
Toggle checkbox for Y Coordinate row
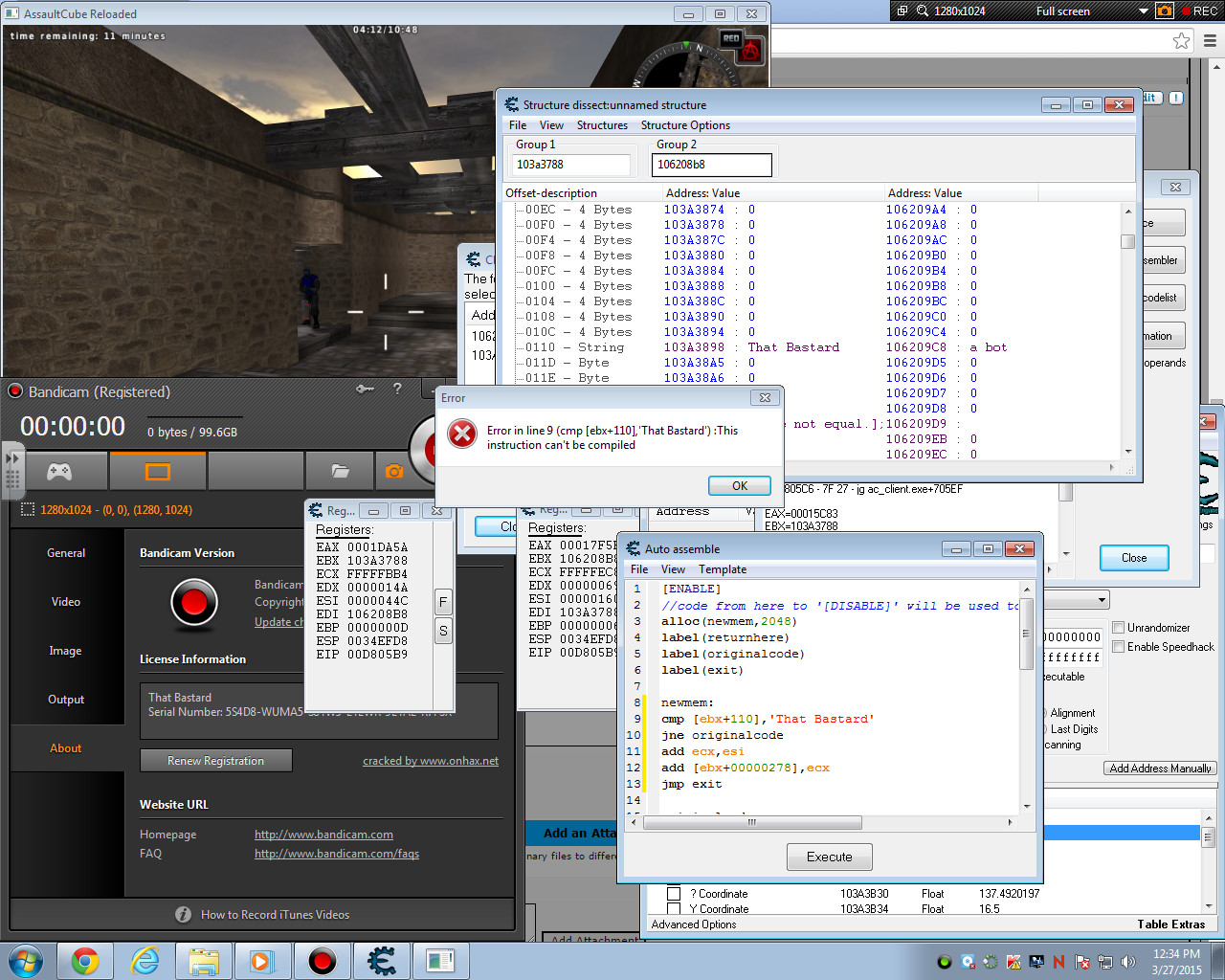[x=674, y=909]
